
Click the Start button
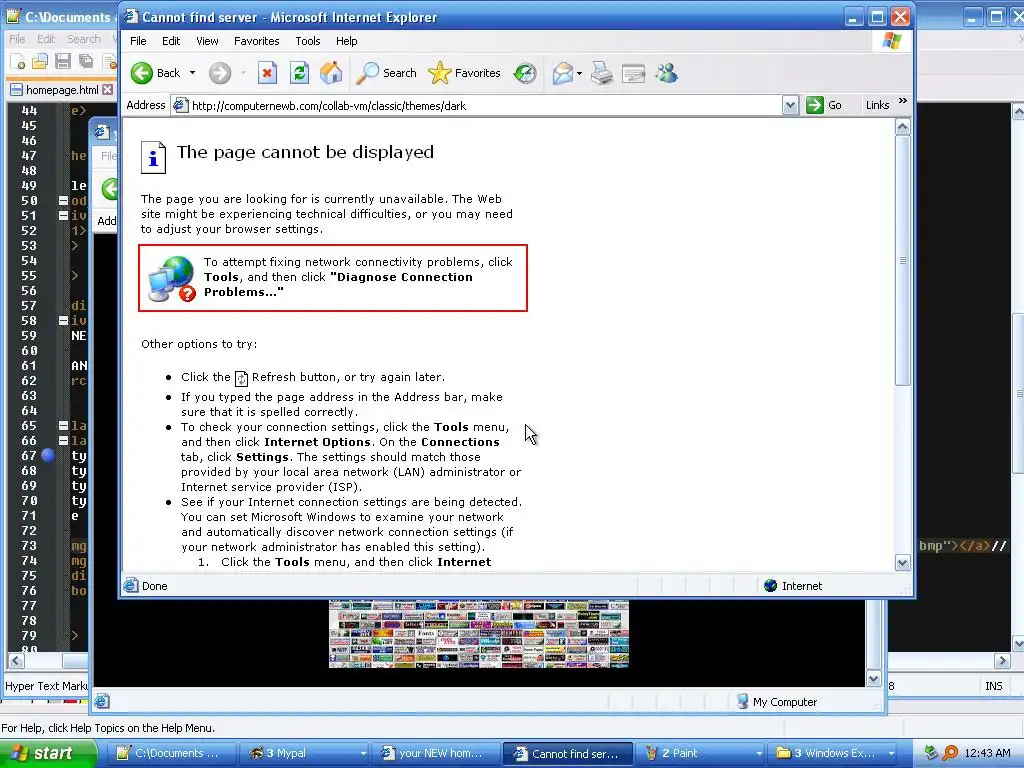point(47,754)
